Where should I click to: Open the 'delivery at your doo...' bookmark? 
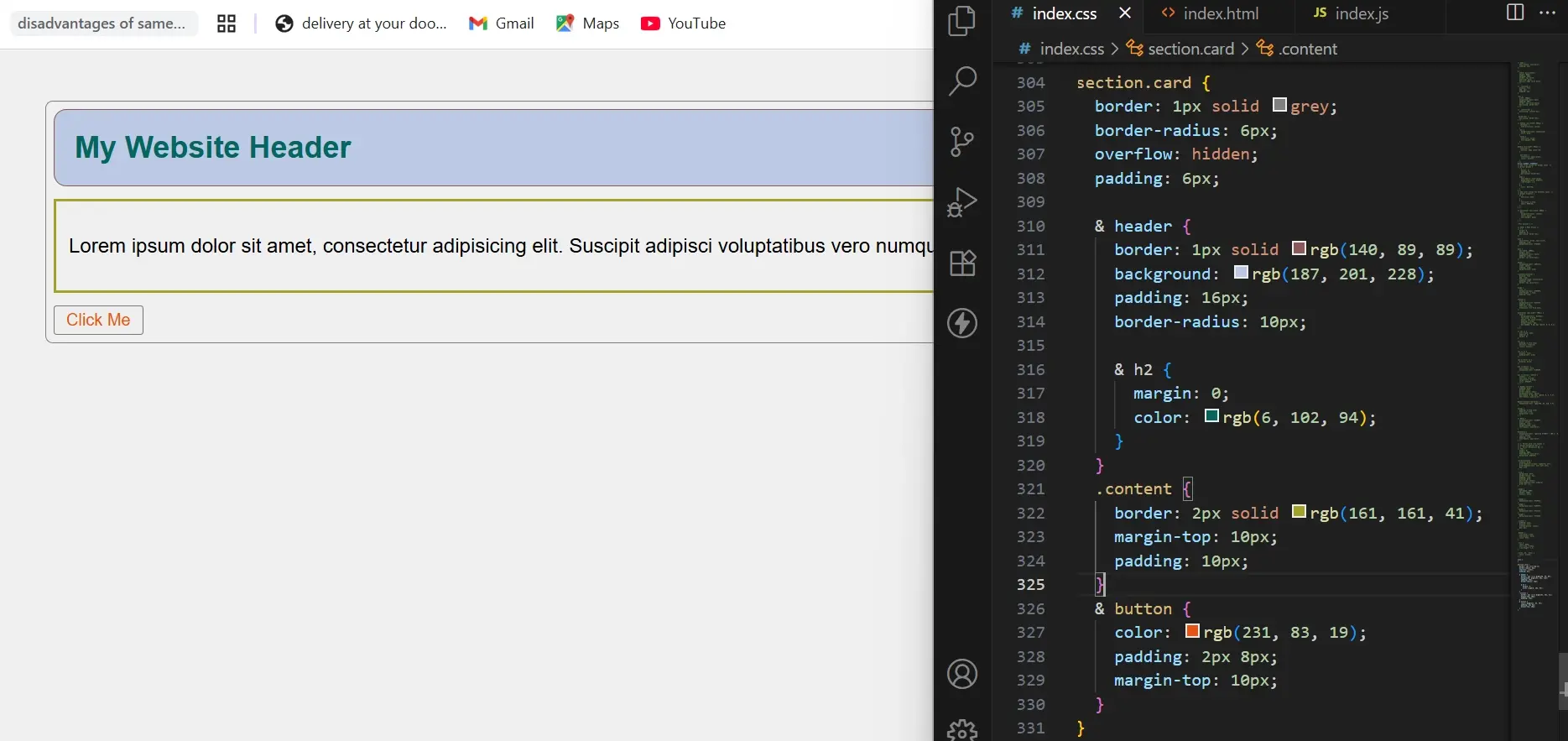click(374, 23)
